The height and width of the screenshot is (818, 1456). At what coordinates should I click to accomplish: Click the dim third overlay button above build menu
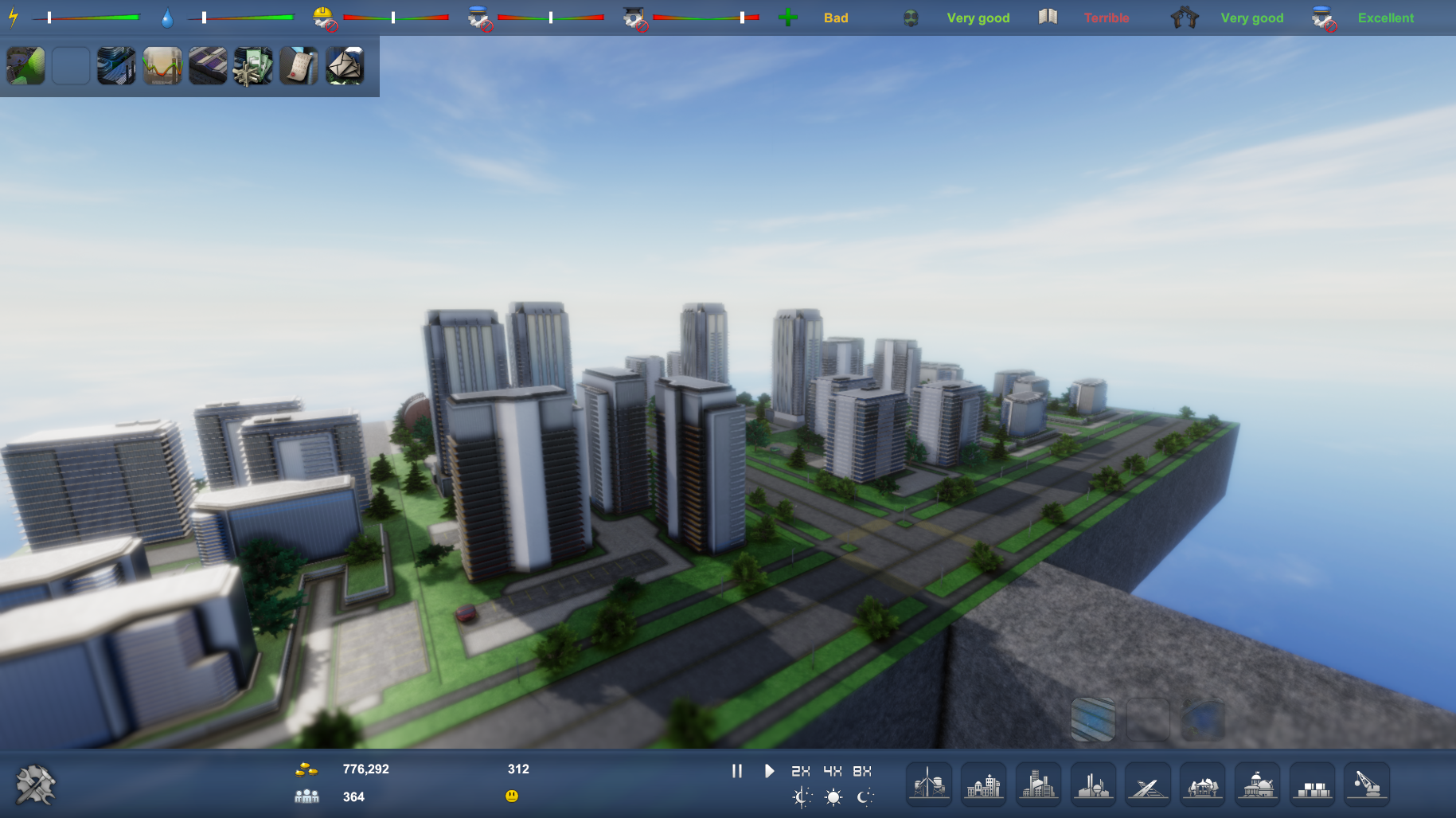click(x=1203, y=719)
